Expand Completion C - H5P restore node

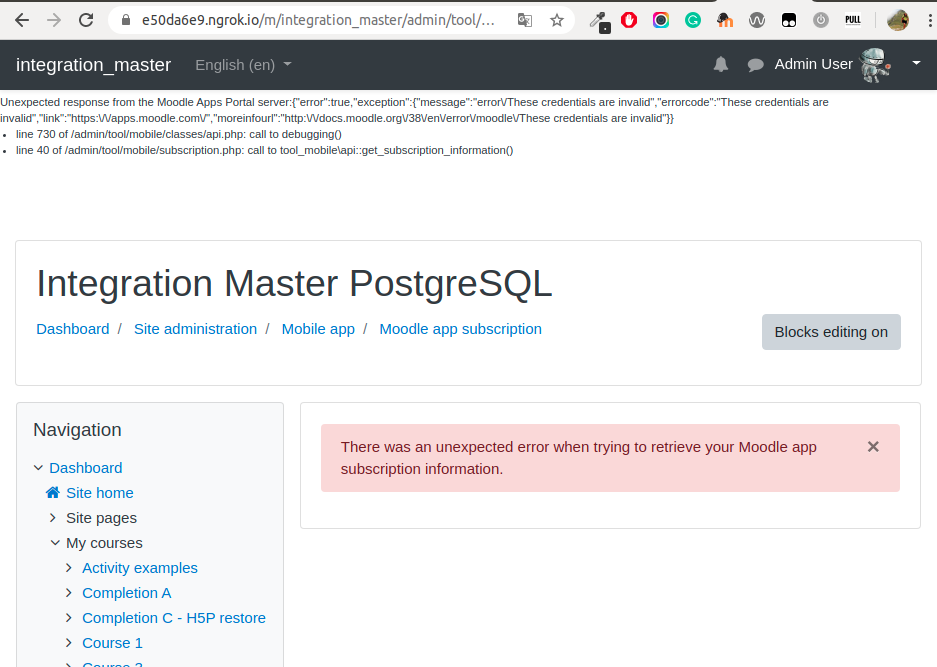click(69, 618)
